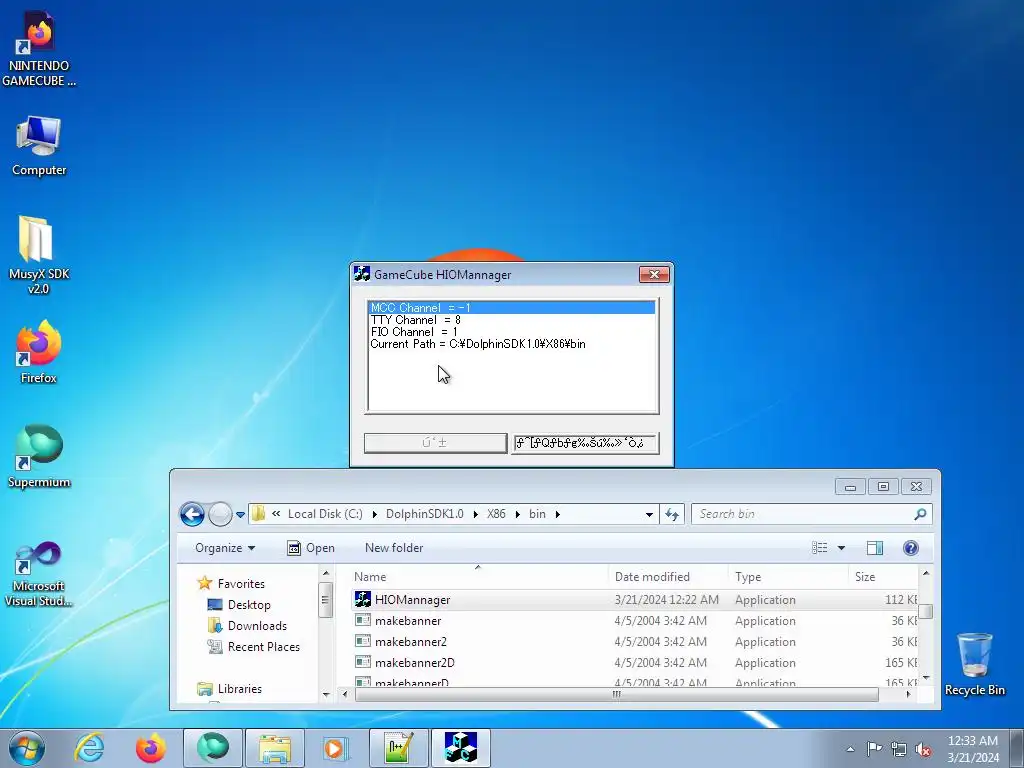Click X86 in the breadcrumb

[496, 514]
